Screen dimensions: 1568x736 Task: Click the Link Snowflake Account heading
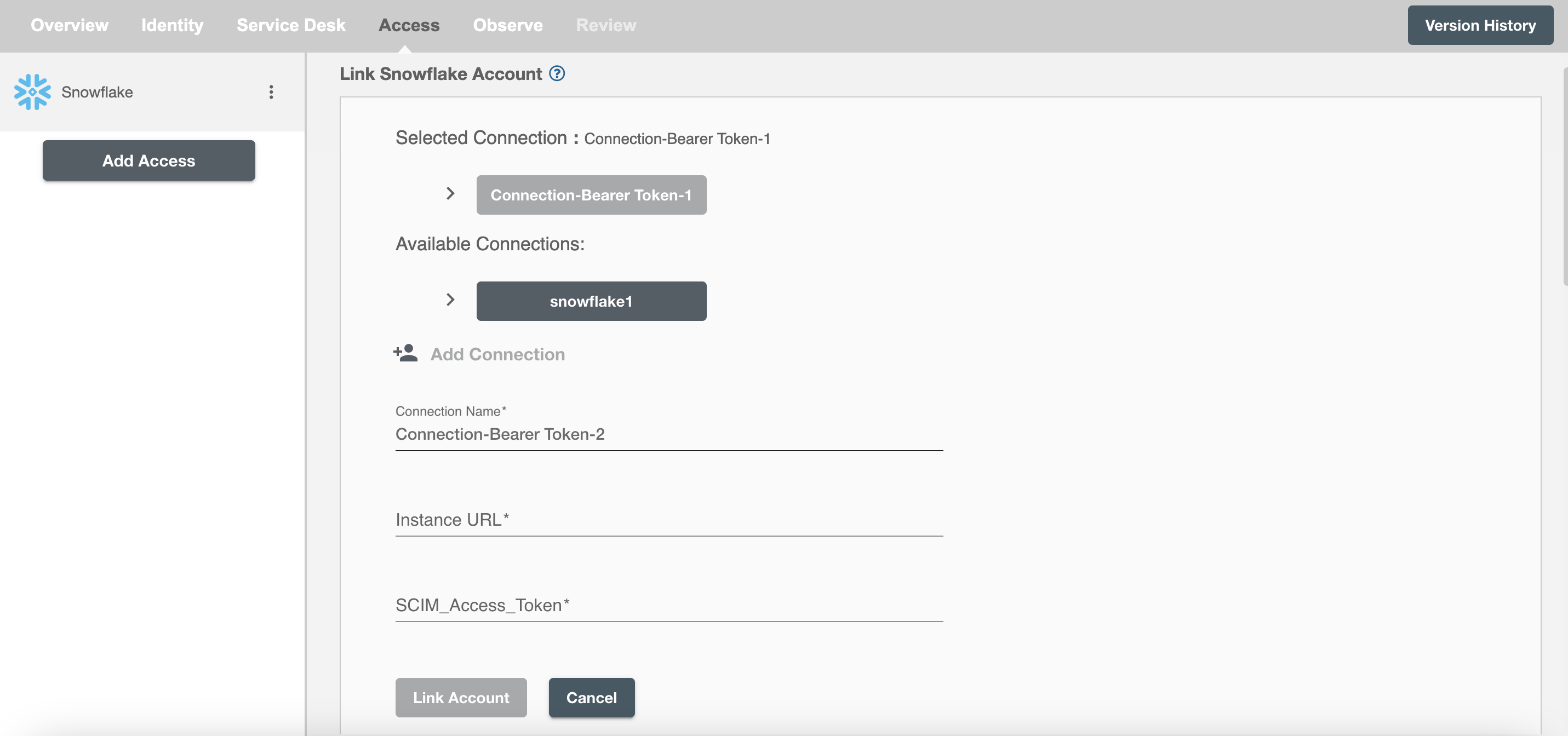(x=440, y=73)
